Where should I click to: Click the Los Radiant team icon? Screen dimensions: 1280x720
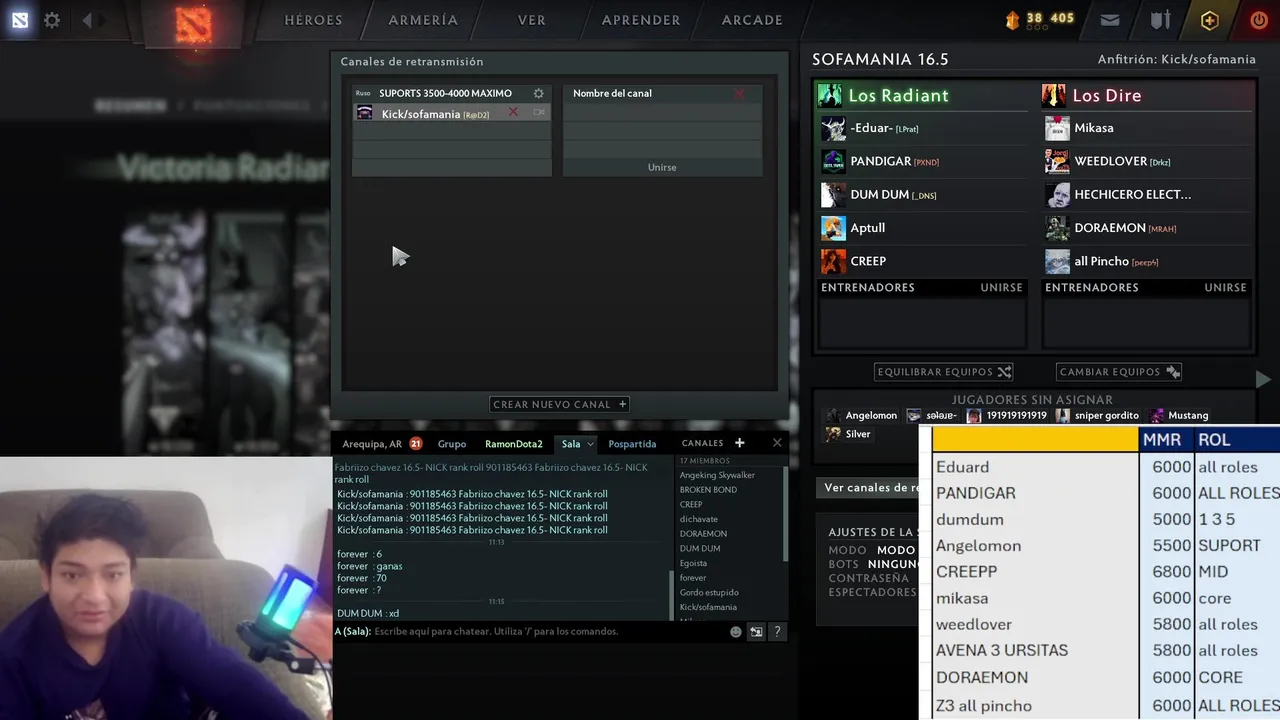(x=830, y=95)
